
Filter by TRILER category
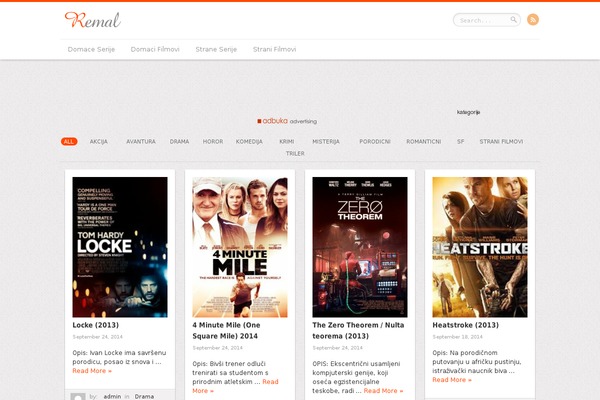click(x=295, y=153)
